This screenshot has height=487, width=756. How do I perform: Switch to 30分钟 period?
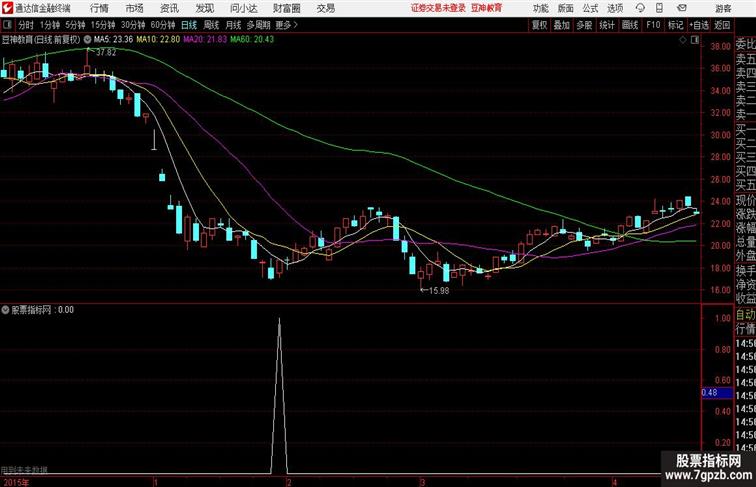133,25
